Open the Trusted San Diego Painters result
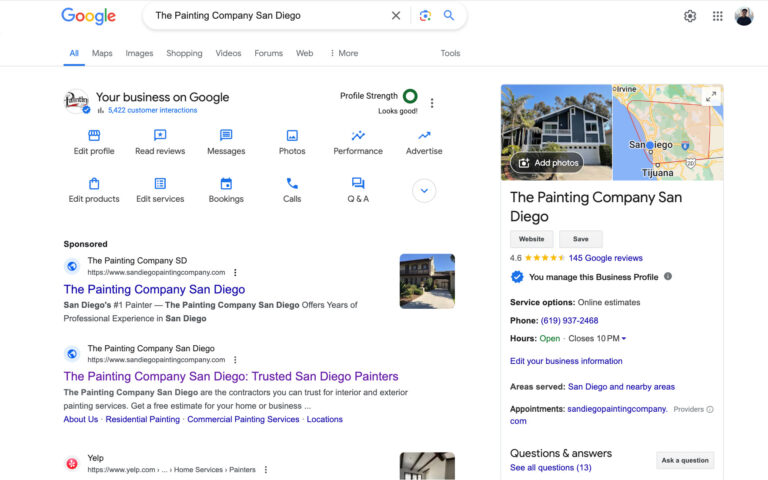Image resolution: width=768 pixels, height=480 pixels. point(231,377)
